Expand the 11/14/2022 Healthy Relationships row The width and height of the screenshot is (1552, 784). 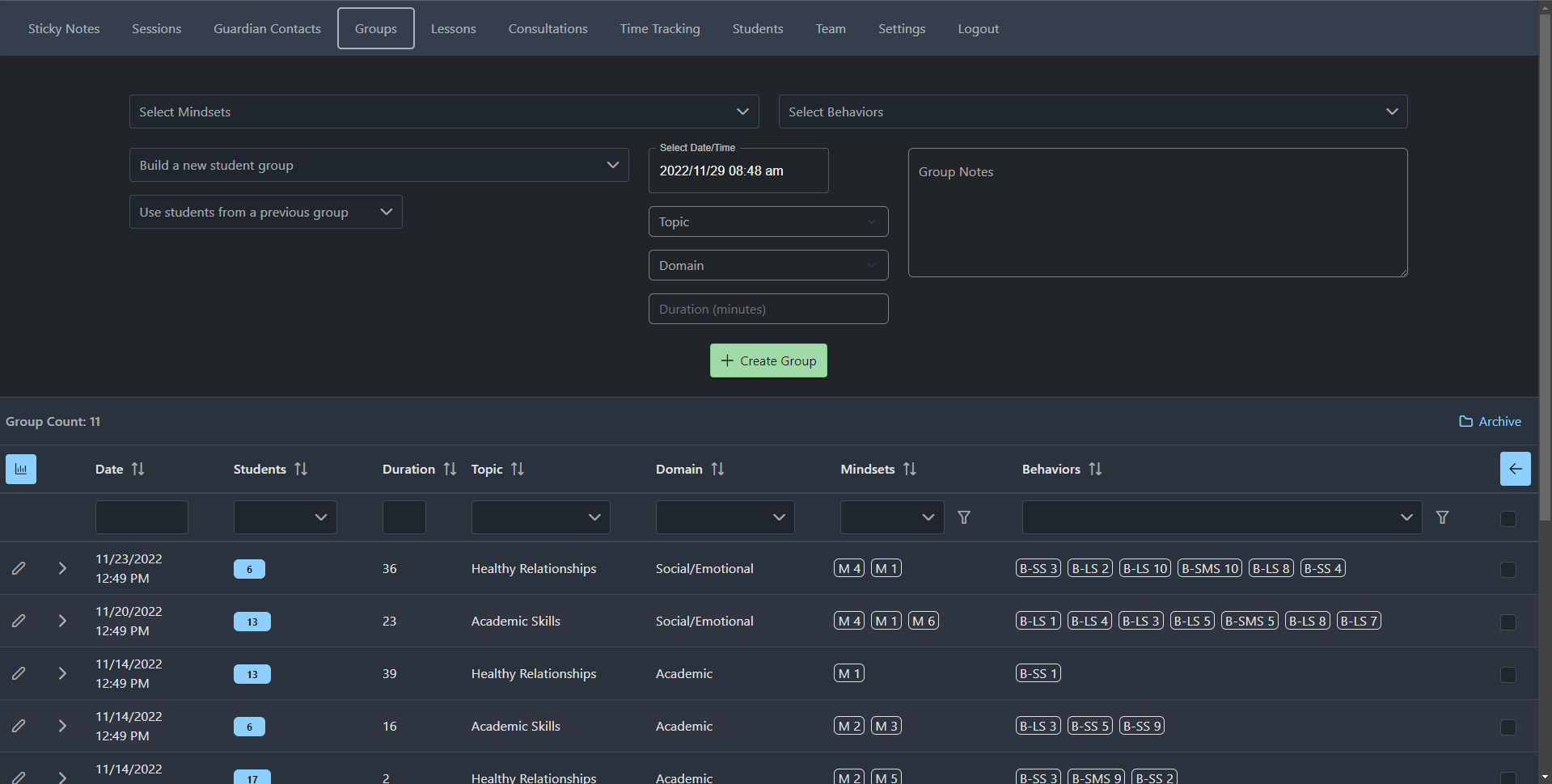tap(62, 673)
